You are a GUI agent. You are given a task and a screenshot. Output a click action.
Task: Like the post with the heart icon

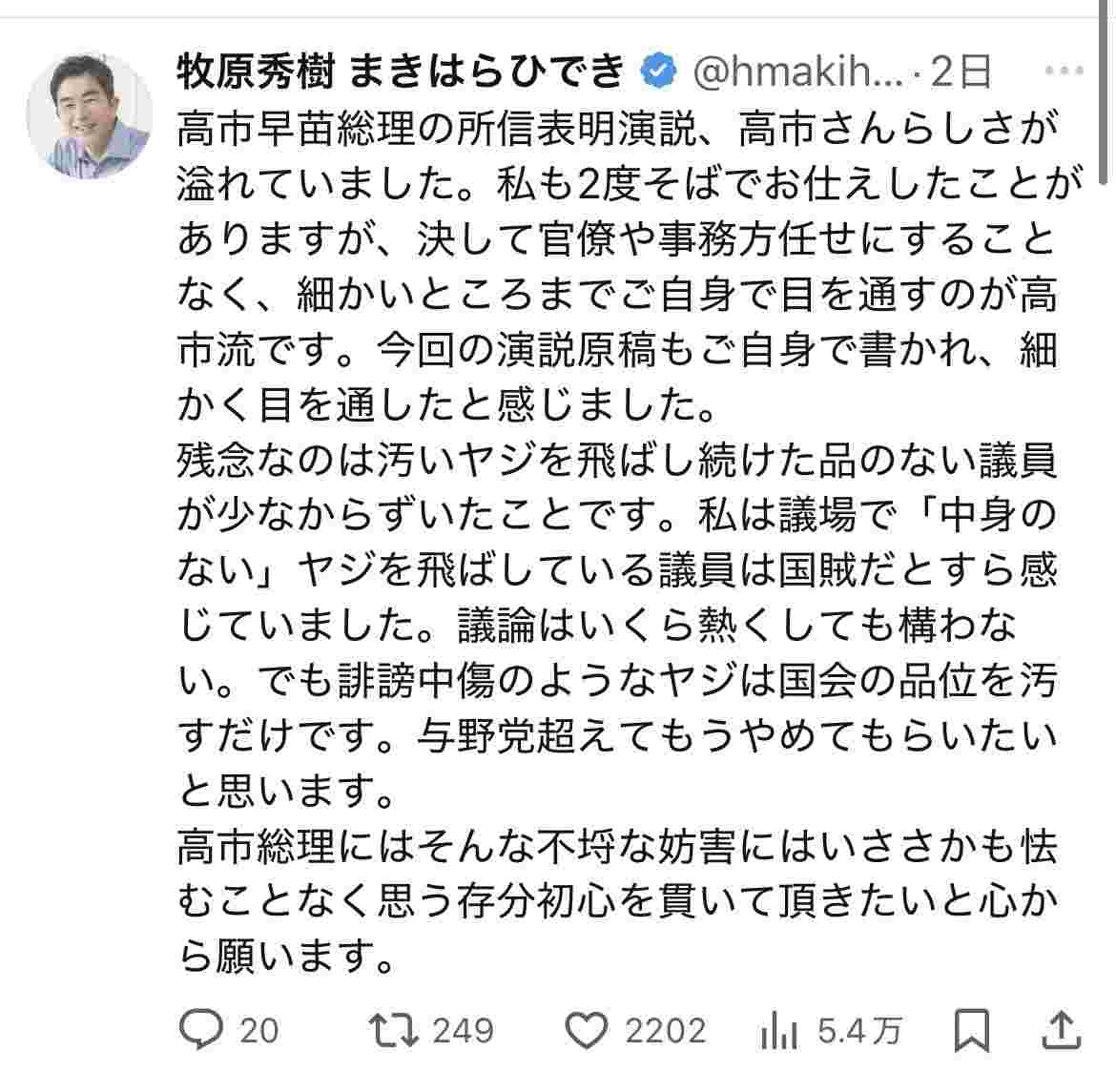click(587, 1030)
